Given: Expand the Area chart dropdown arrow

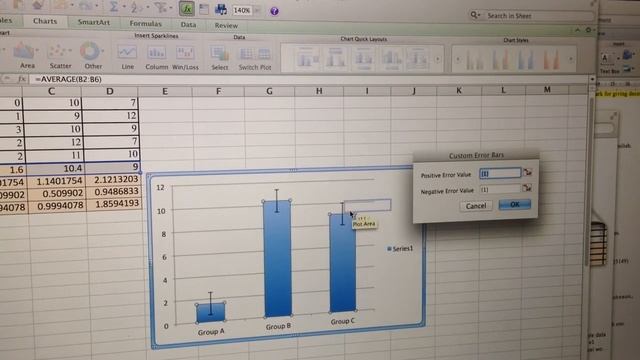Looking at the screenshot, I should pos(37,51).
